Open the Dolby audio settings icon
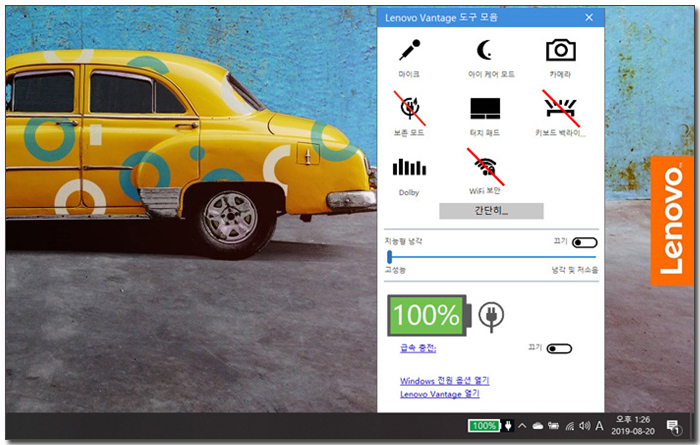The height and width of the screenshot is (445, 700). point(409,167)
